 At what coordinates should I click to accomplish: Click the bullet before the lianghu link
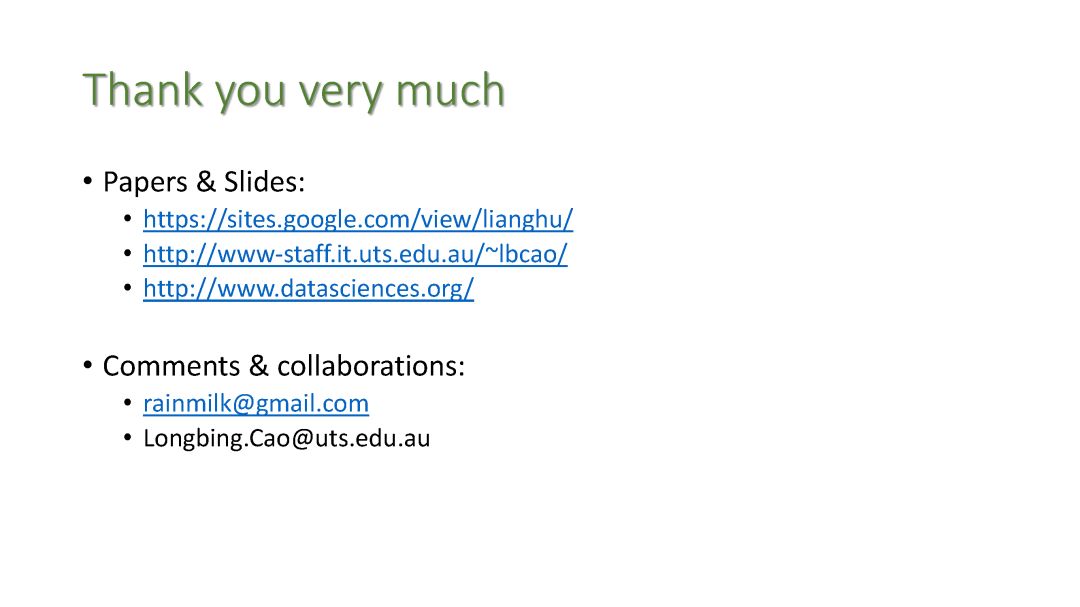(x=127, y=218)
